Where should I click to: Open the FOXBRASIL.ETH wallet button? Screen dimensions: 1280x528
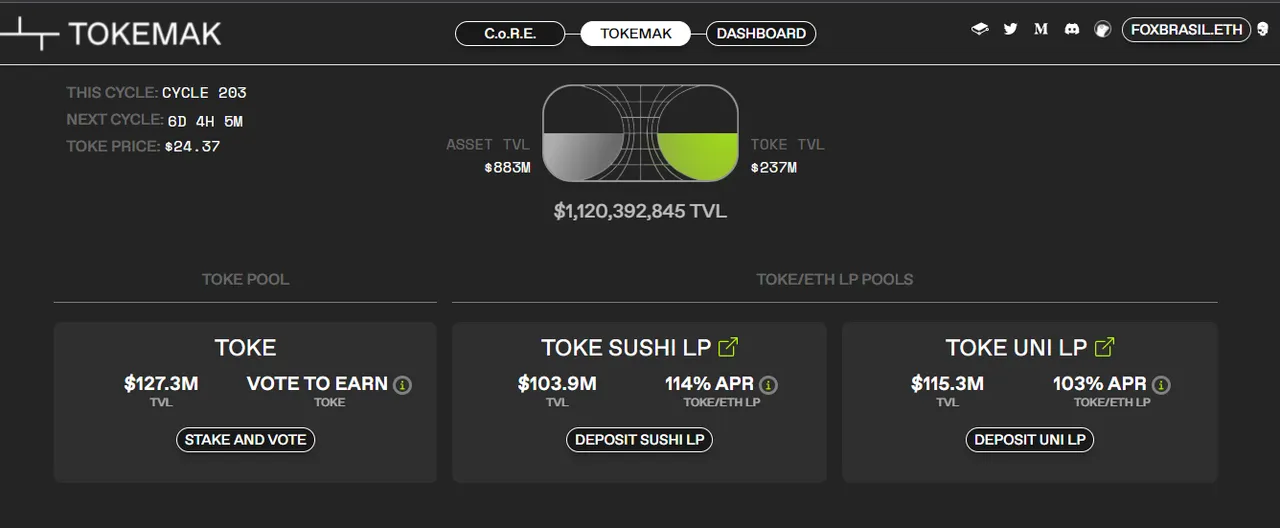pyautogui.click(x=1187, y=29)
